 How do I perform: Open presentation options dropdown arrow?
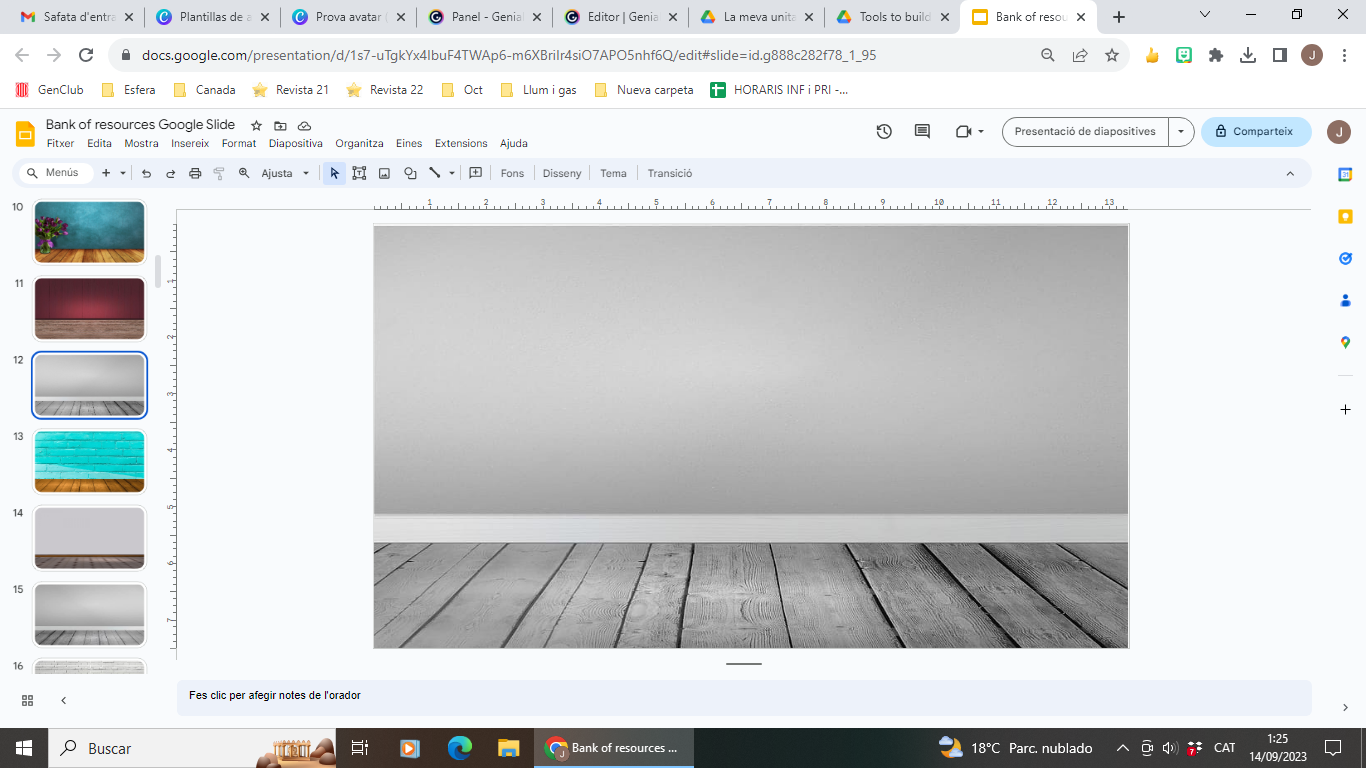click(x=1181, y=131)
